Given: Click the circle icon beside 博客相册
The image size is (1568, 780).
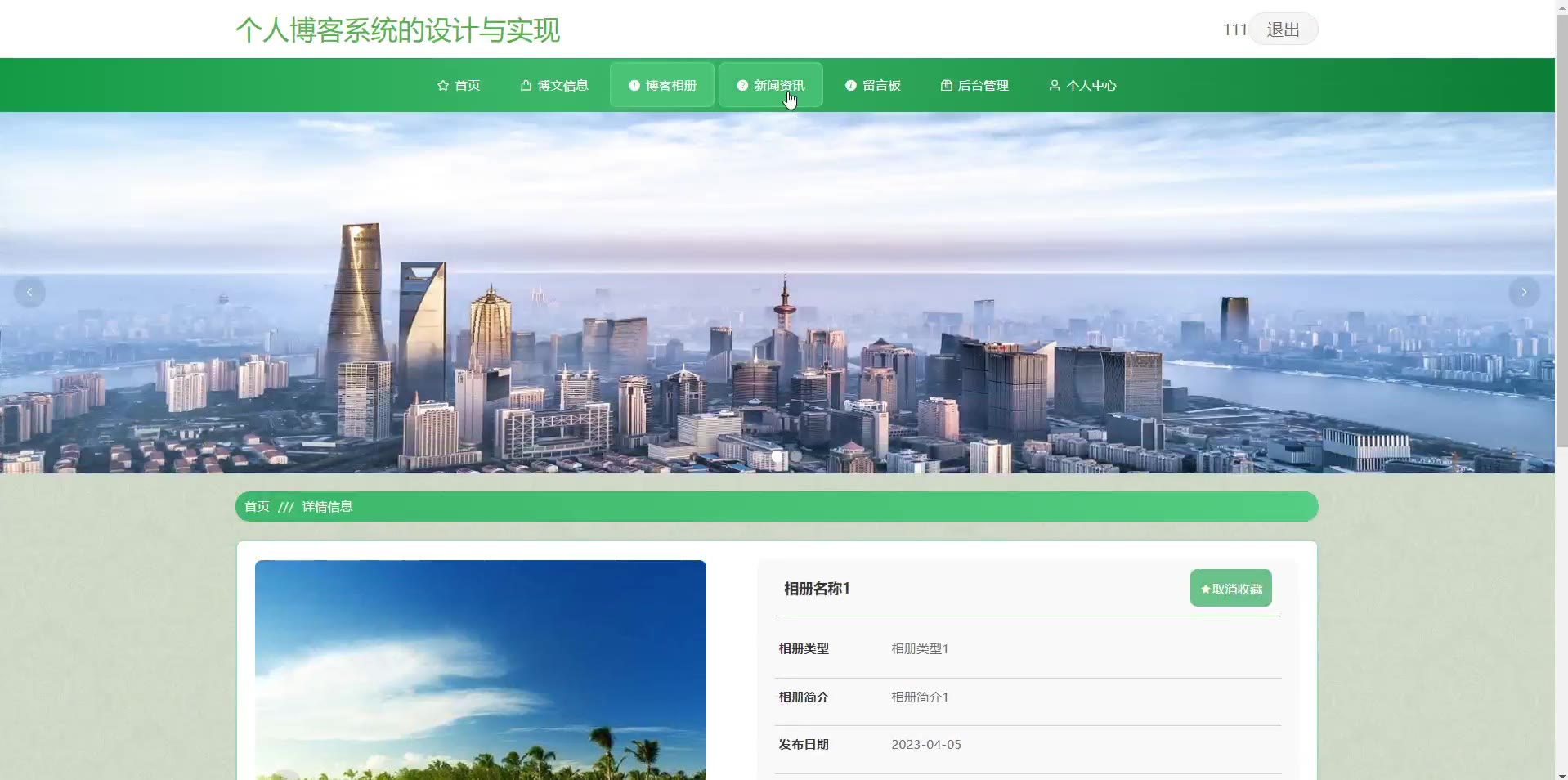Looking at the screenshot, I should click(x=634, y=85).
